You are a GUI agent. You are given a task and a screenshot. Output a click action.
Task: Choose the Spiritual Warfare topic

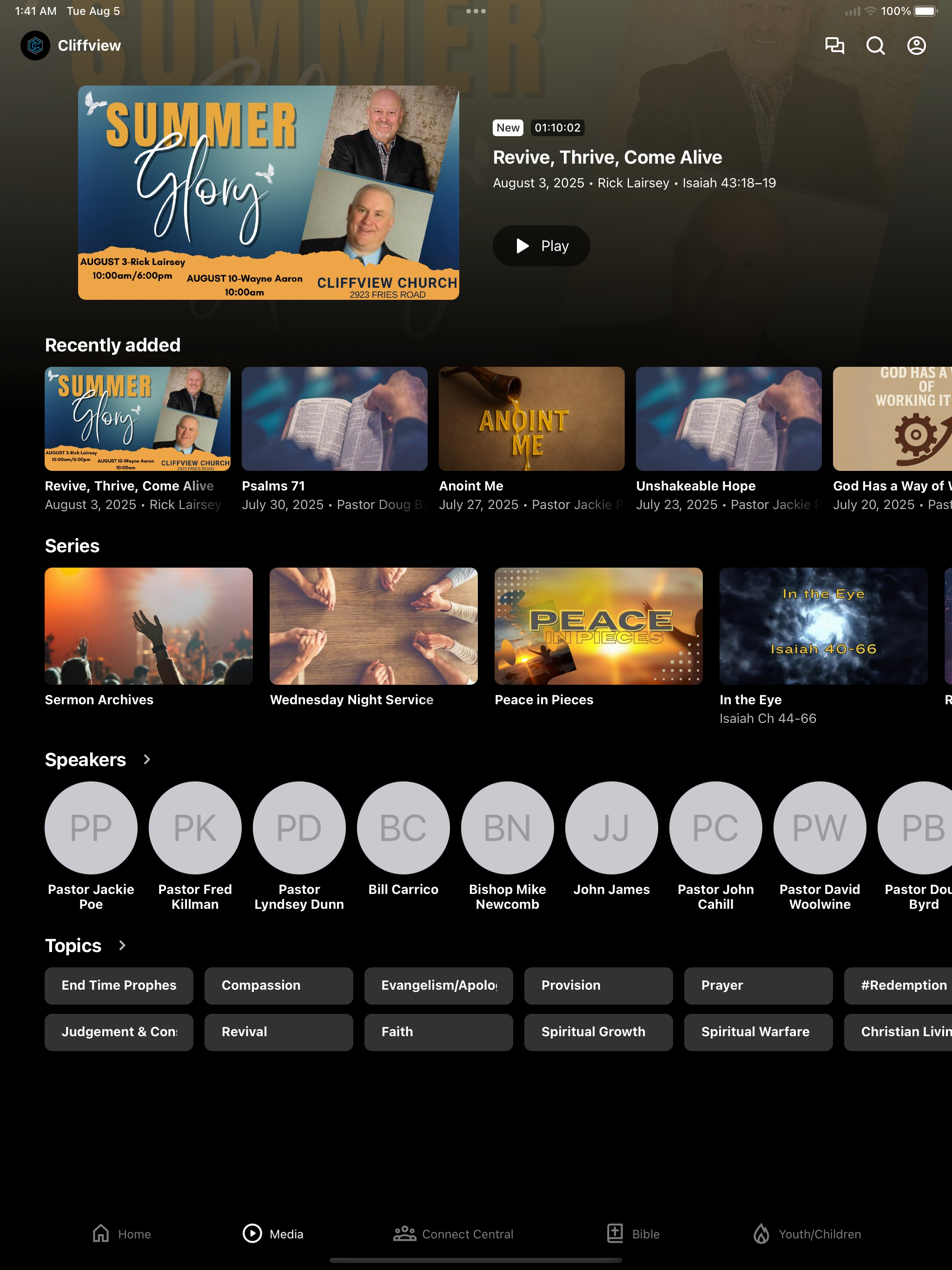pos(759,1032)
